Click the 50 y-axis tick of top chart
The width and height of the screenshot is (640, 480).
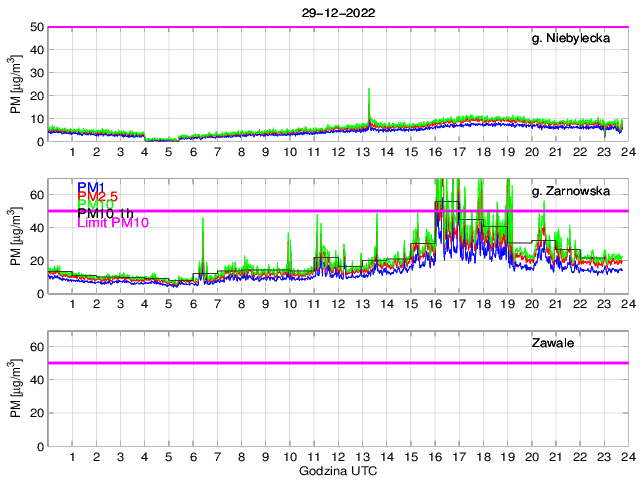point(37,27)
